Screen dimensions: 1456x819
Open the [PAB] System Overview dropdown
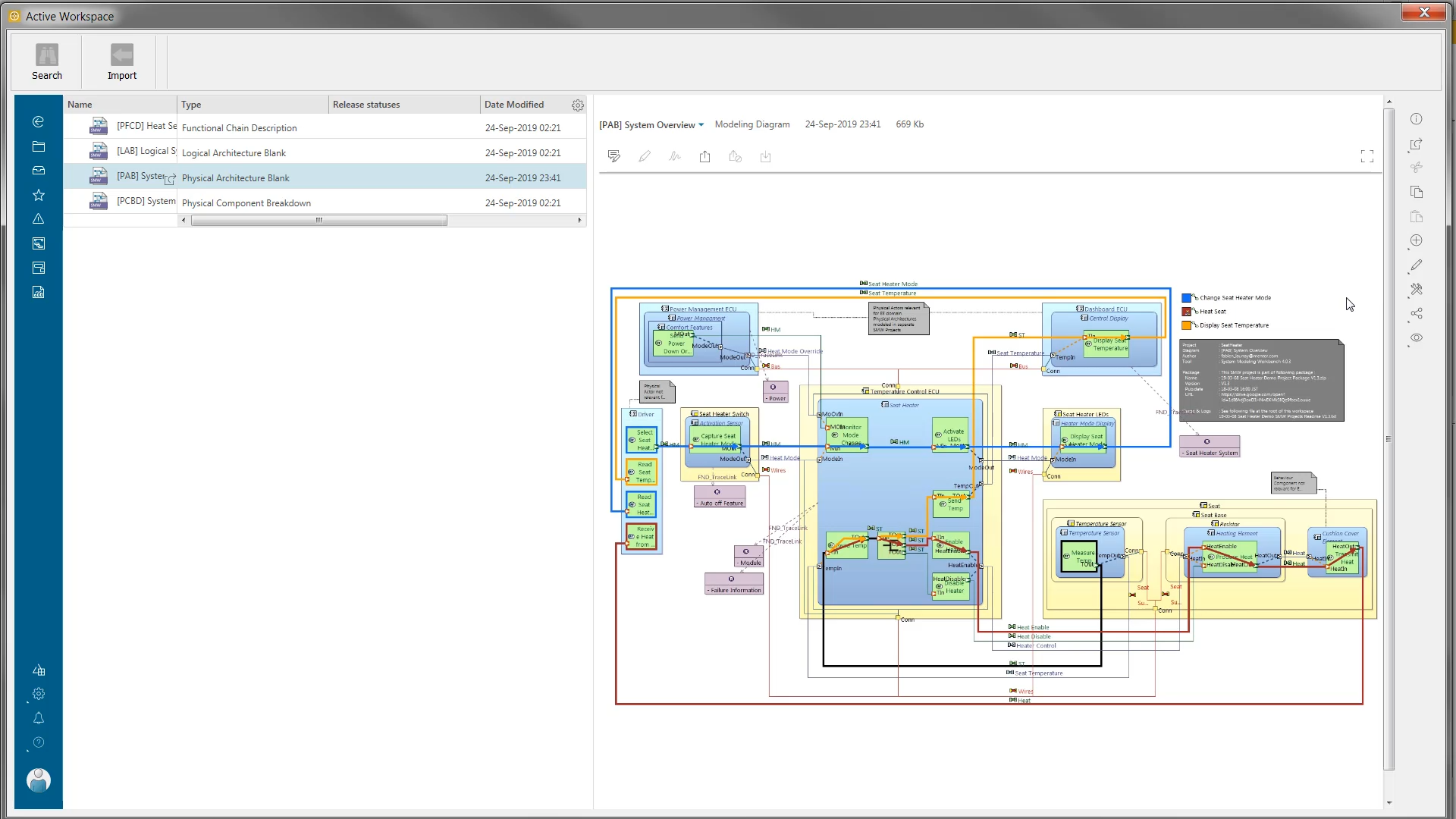701,124
